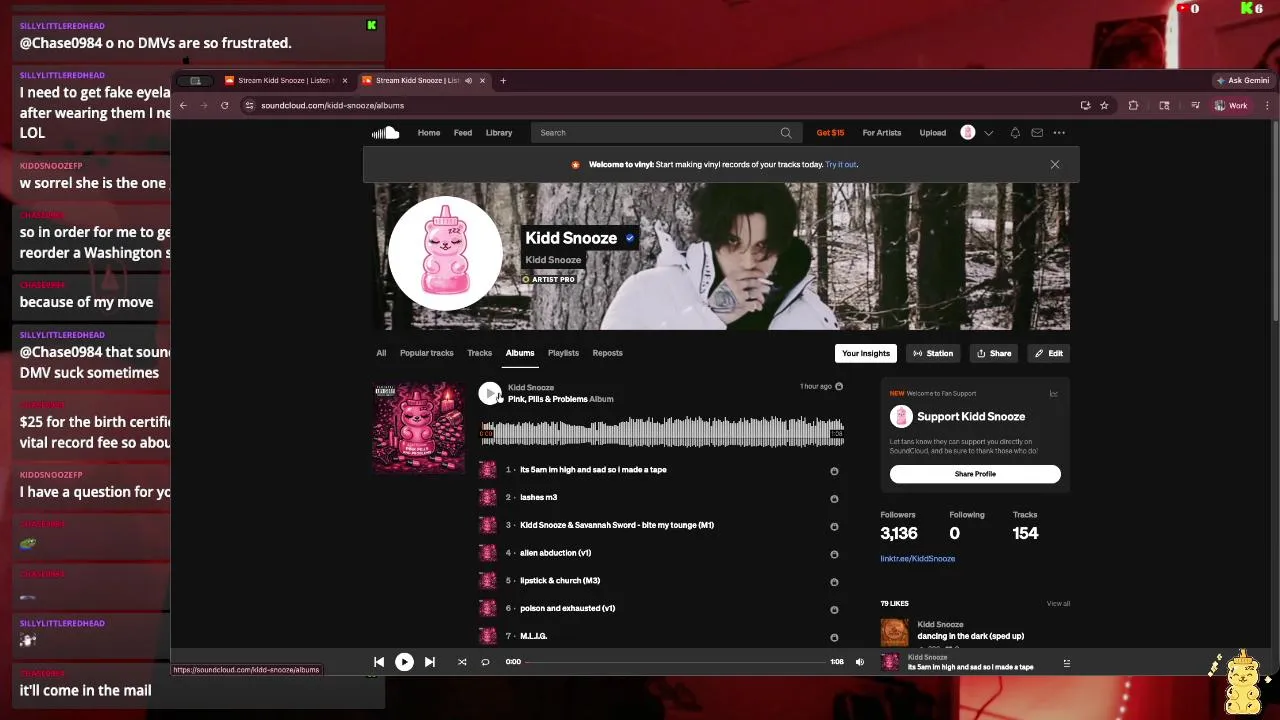
Task: Open user avatar in the top navigation
Action: pos(967,132)
